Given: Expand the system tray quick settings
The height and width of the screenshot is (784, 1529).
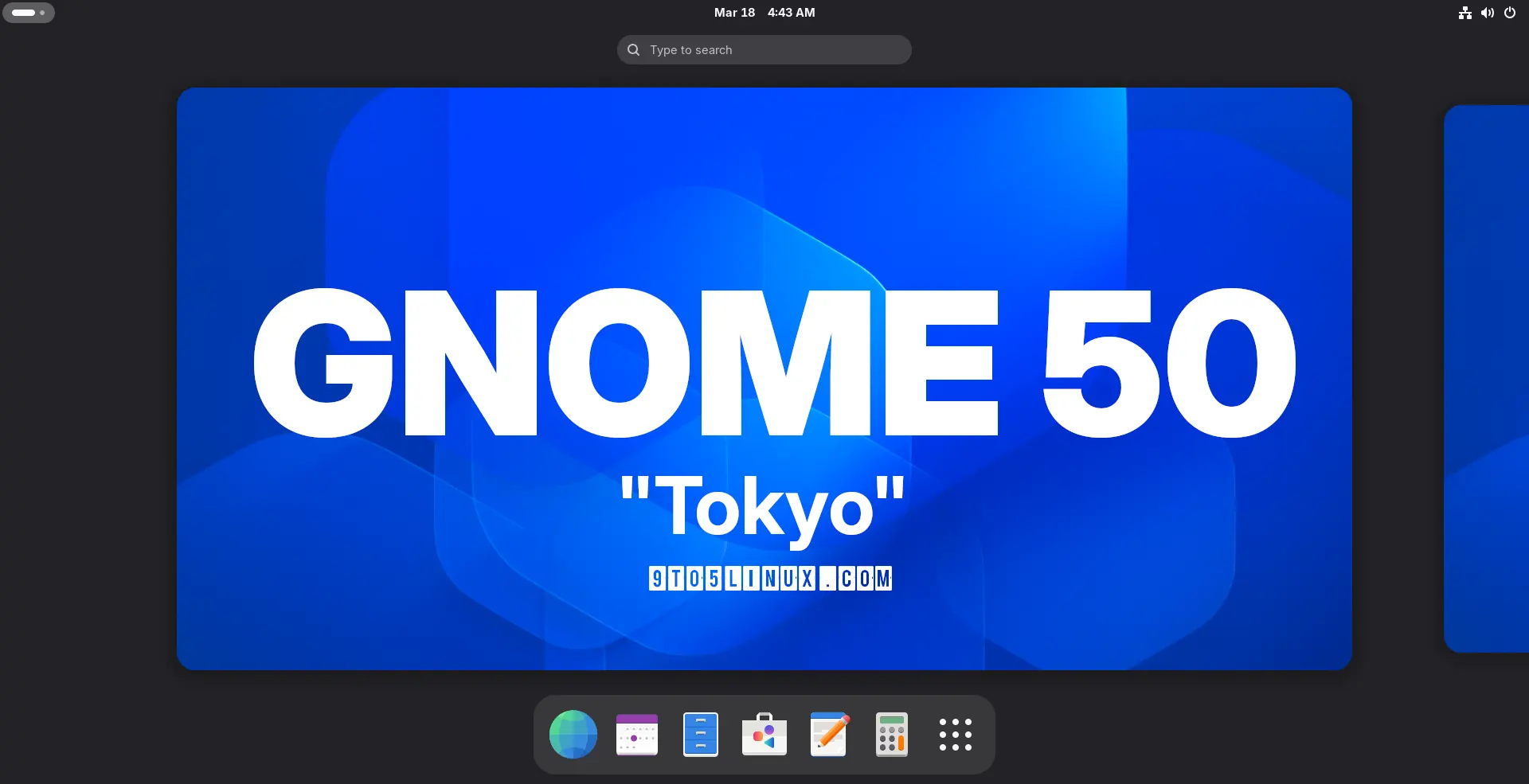Looking at the screenshot, I should click(1488, 12).
